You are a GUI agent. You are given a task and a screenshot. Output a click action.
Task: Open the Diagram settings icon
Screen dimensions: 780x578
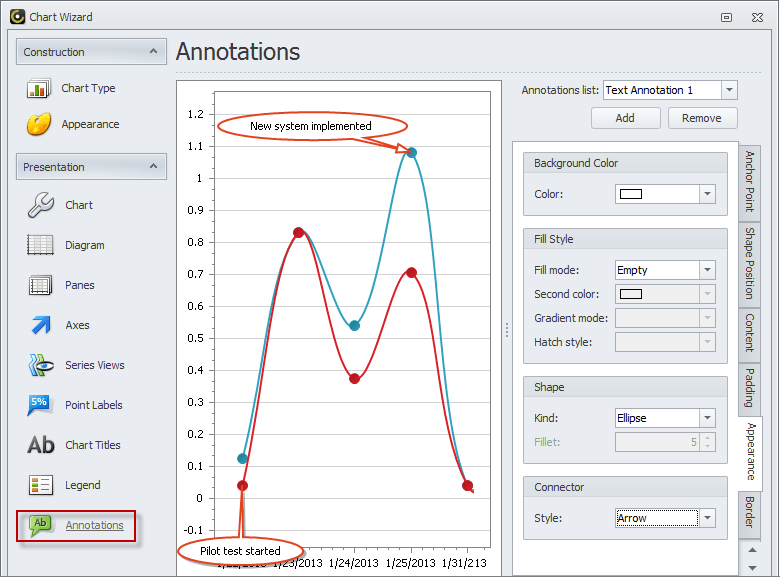[x=40, y=245]
